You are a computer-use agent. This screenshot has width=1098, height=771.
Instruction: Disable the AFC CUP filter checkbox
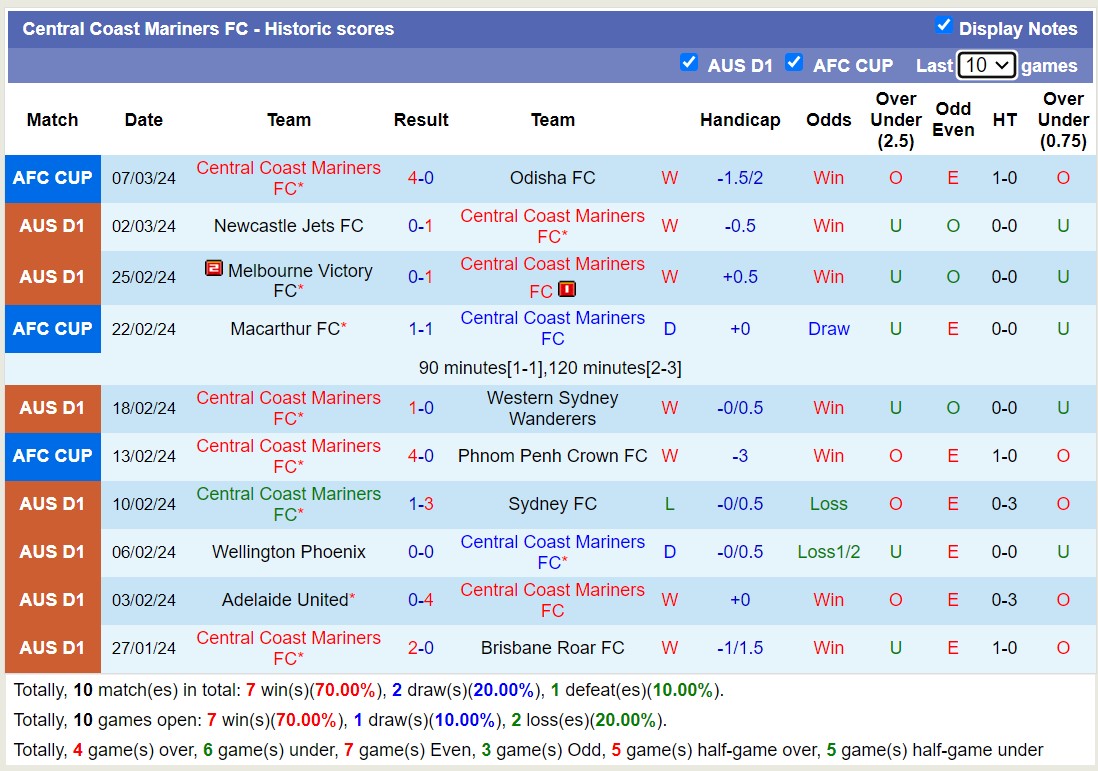[x=794, y=62]
